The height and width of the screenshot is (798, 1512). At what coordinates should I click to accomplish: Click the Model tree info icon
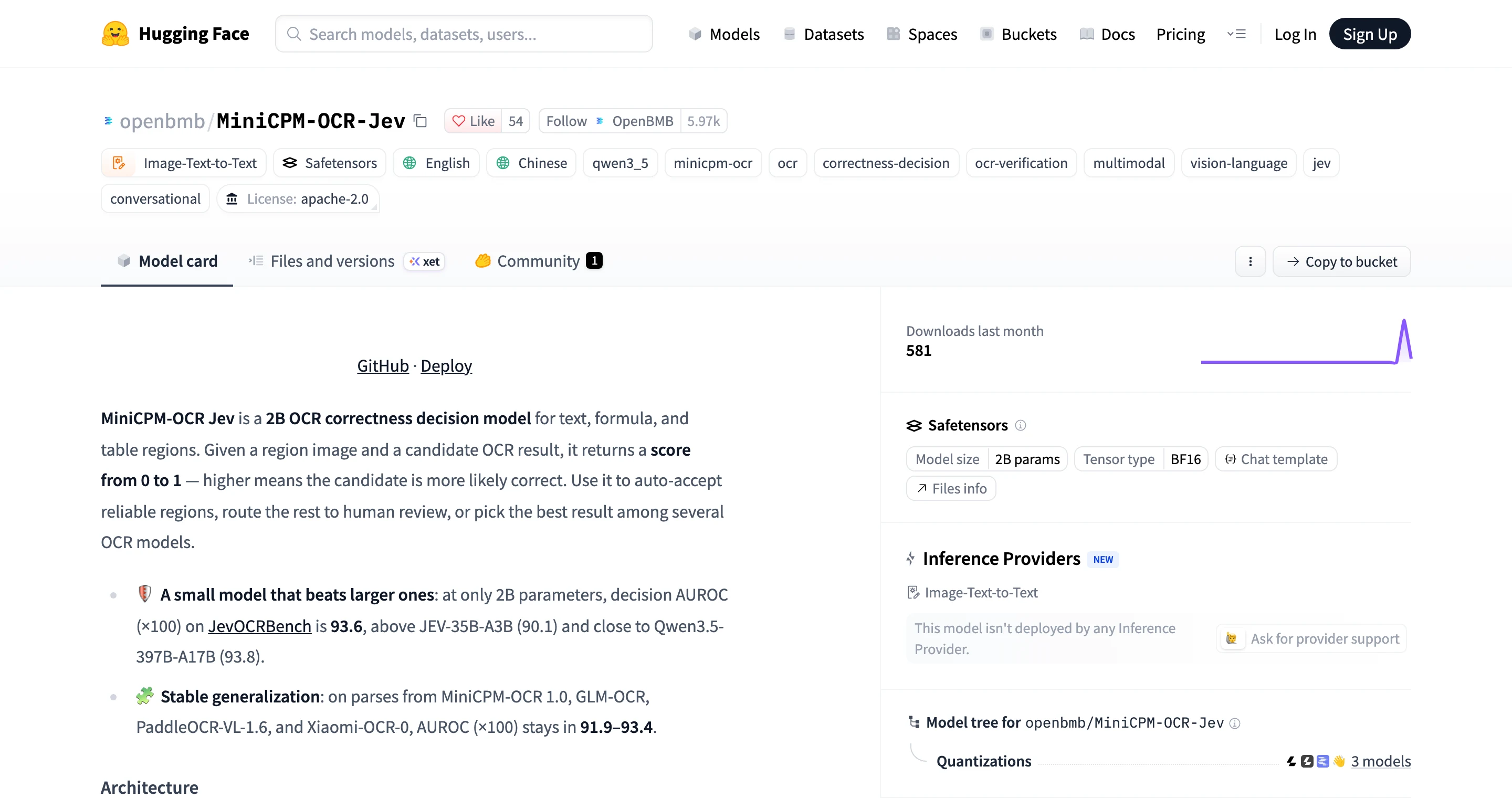click(1235, 723)
